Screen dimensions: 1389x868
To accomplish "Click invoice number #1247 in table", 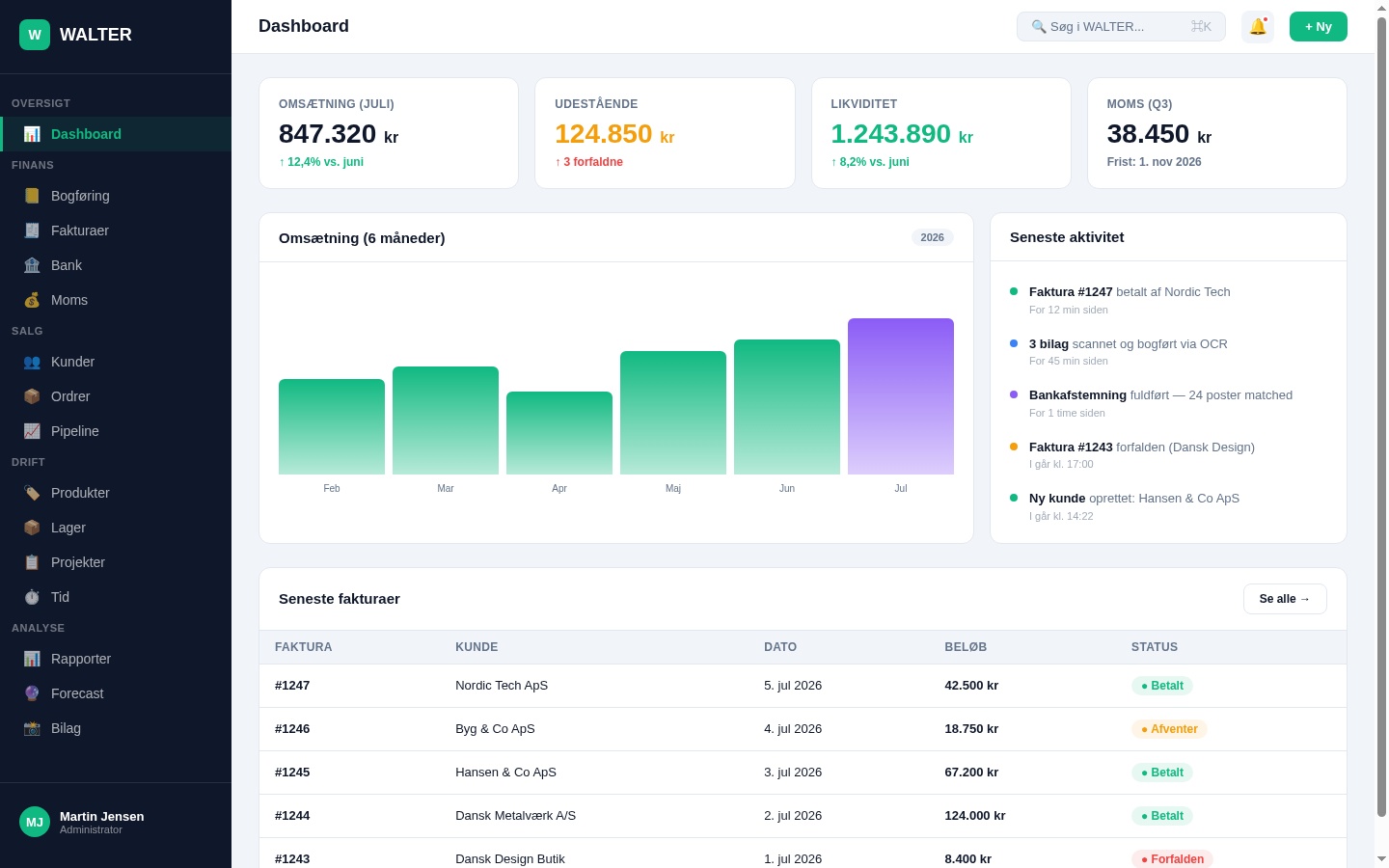I will [292, 686].
